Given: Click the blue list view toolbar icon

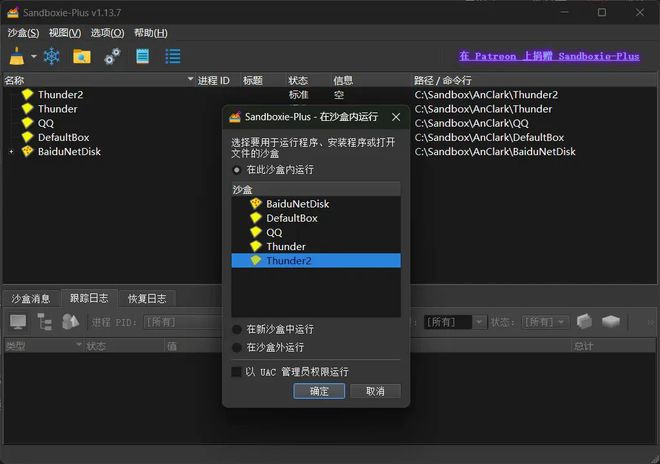Looking at the screenshot, I should tap(173, 56).
